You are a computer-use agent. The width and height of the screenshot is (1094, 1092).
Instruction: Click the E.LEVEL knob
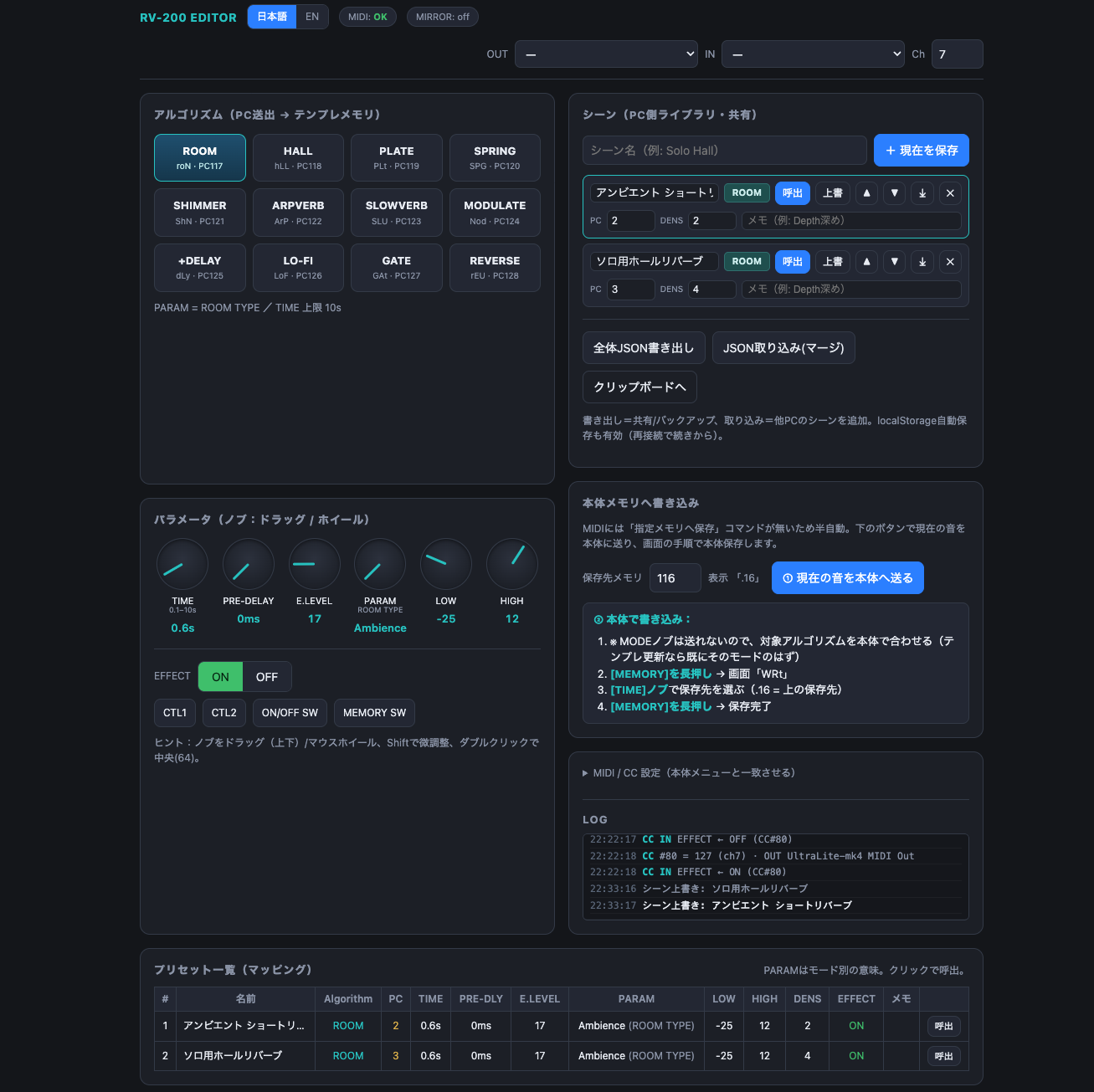(x=315, y=564)
